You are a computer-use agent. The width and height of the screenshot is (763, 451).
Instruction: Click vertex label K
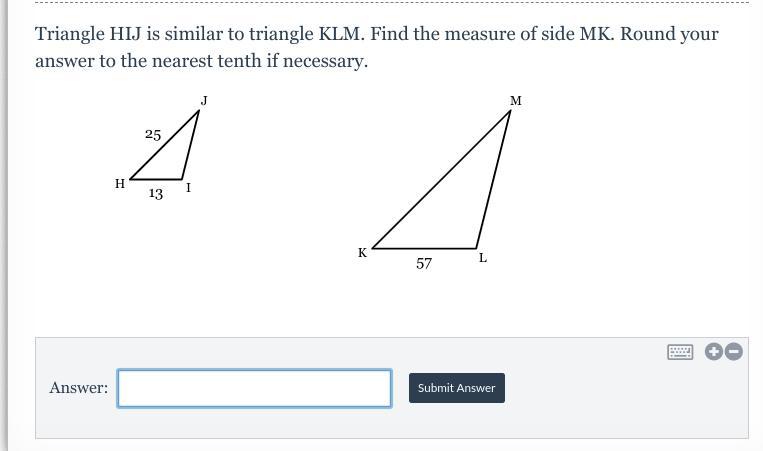click(x=363, y=253)
